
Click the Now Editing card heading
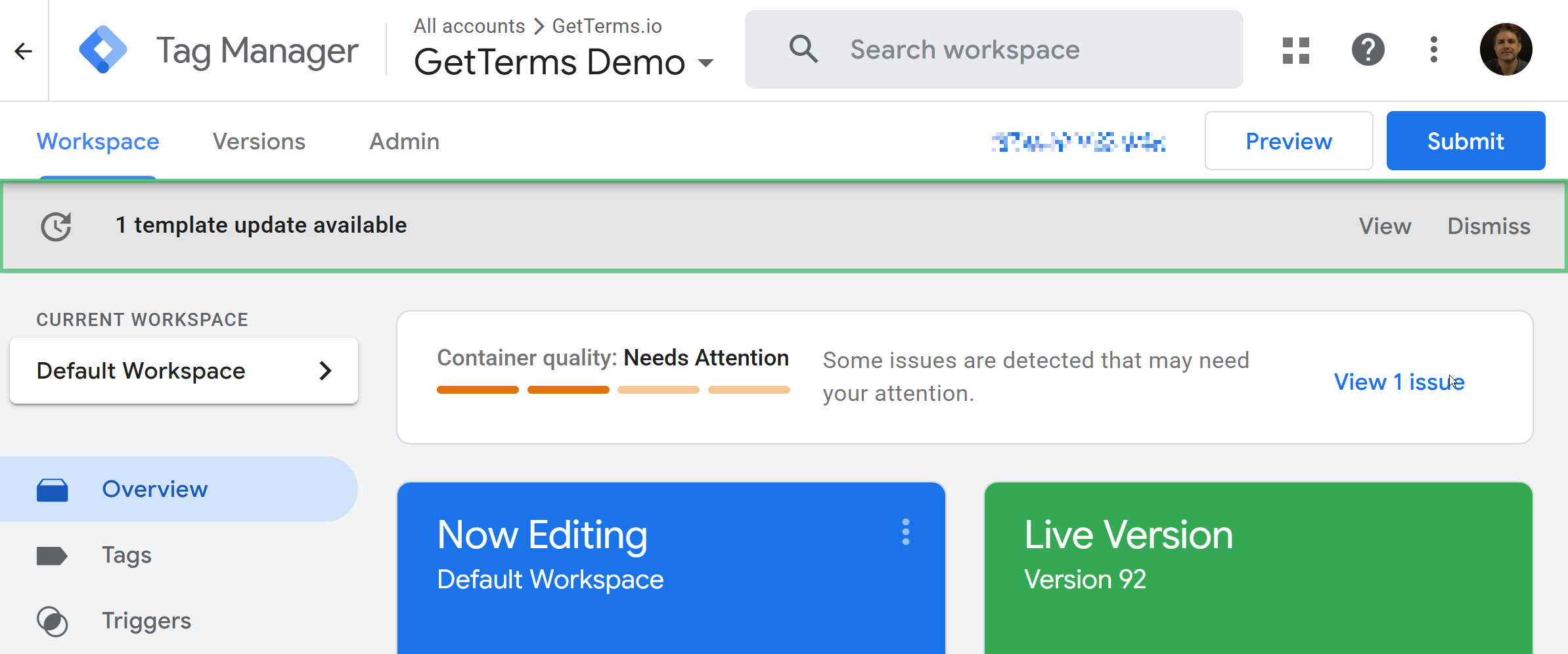click(x=543, y=534)
